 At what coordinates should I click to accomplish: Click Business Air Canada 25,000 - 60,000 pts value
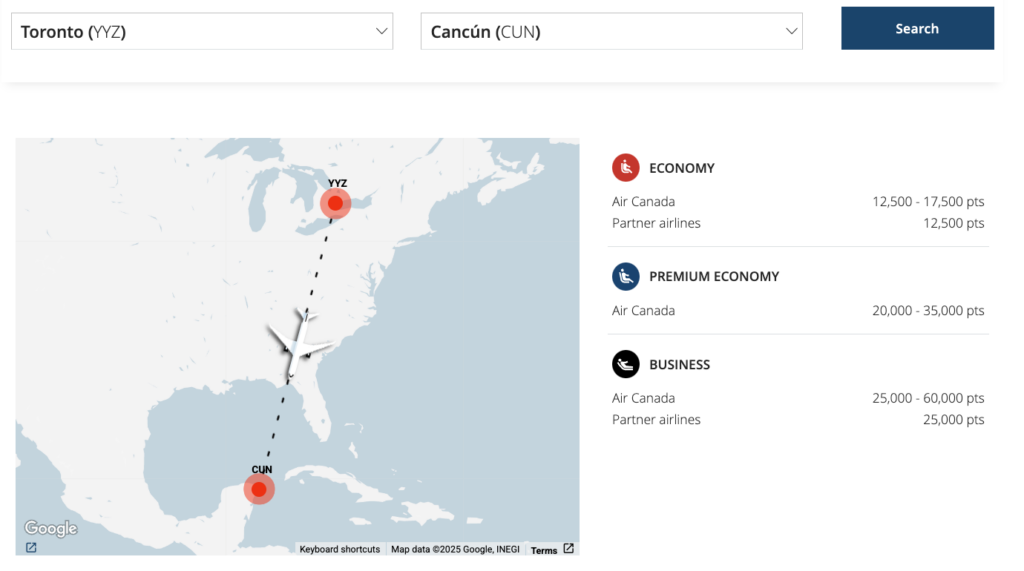pos(928,398)
